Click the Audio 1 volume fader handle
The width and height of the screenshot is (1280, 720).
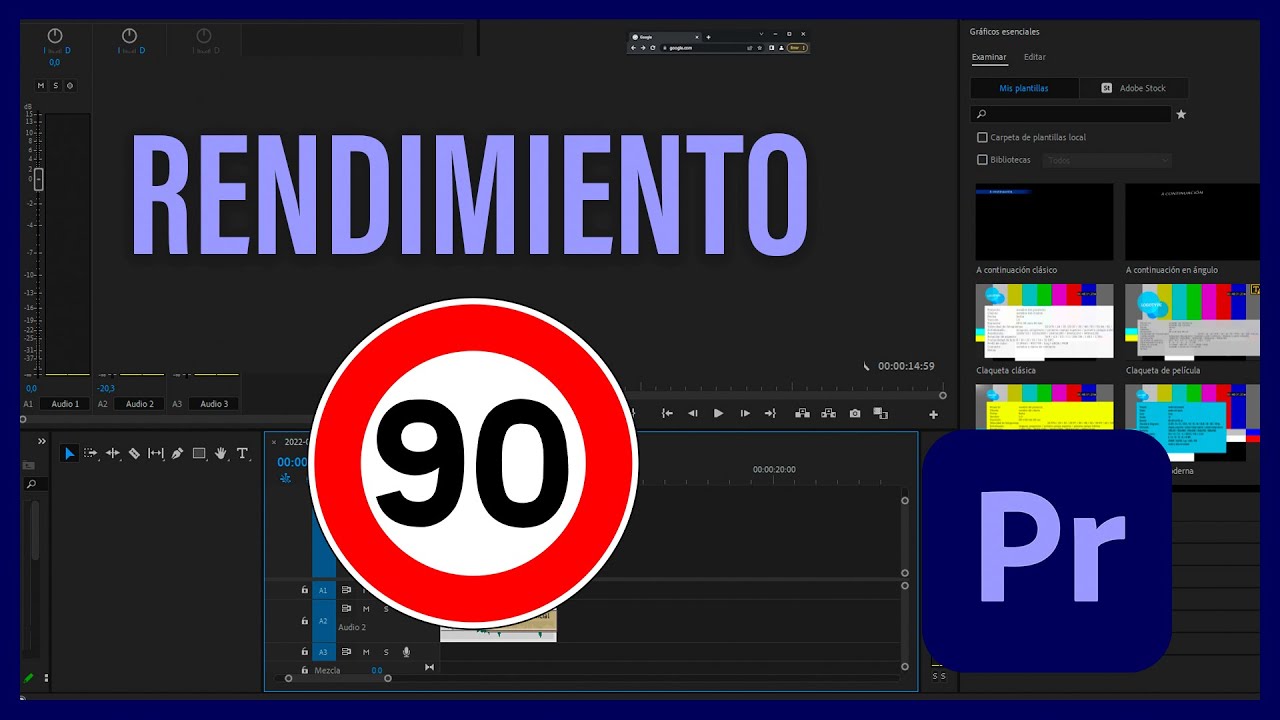pyautogui.click(x=39, y=179)
